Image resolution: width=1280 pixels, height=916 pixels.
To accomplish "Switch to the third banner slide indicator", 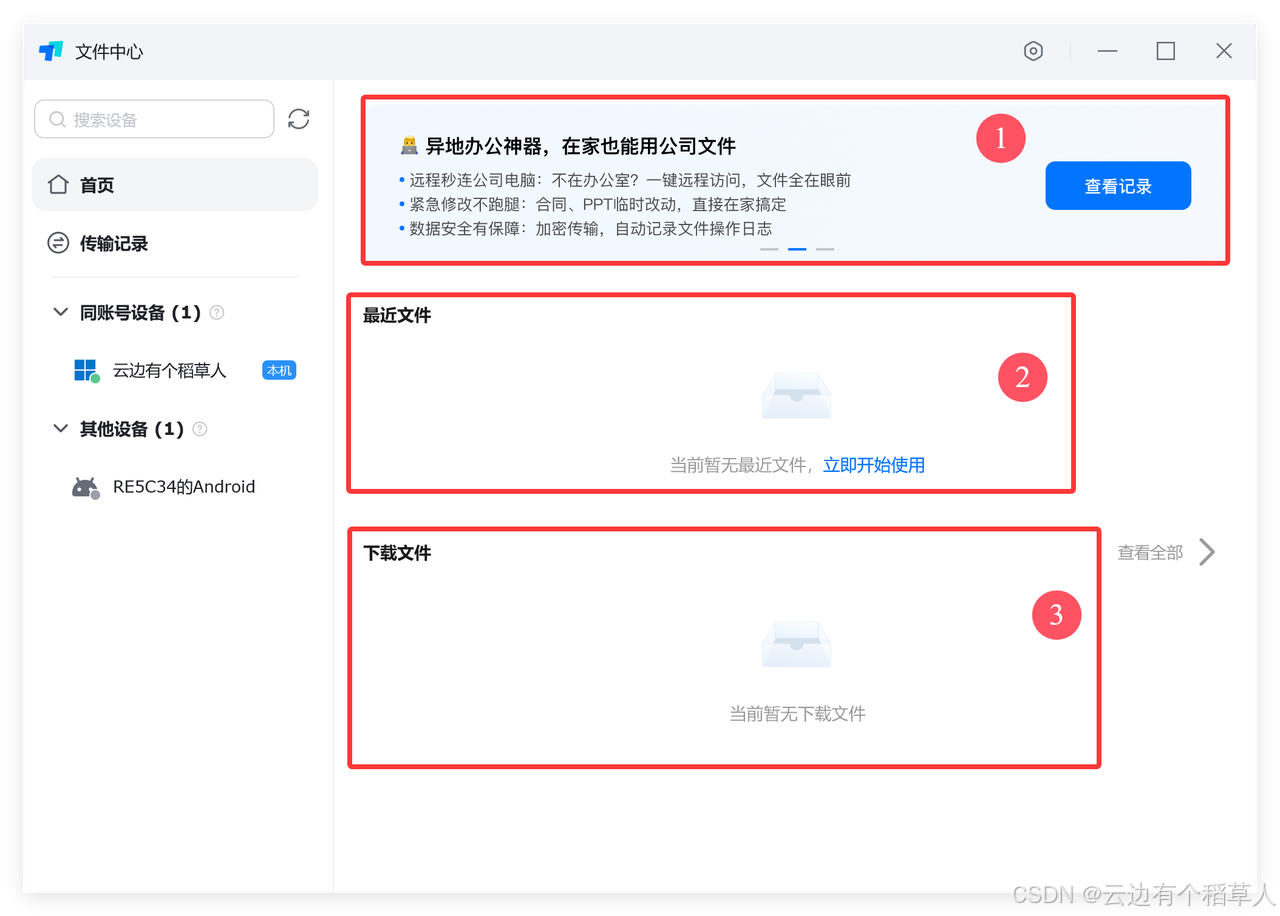I will (825, 249).
